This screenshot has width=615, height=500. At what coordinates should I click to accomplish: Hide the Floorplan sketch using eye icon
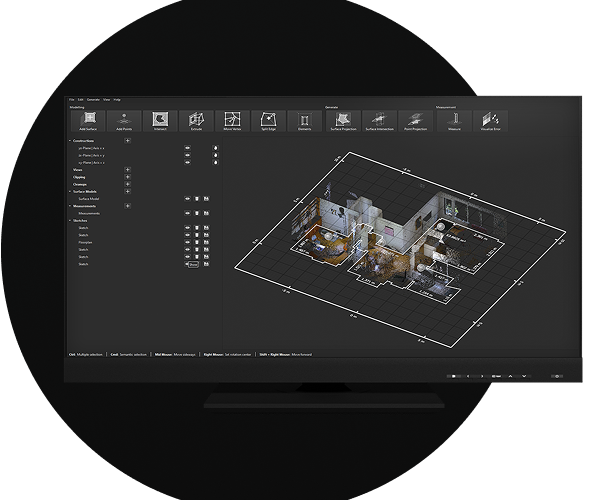[187, 242]
